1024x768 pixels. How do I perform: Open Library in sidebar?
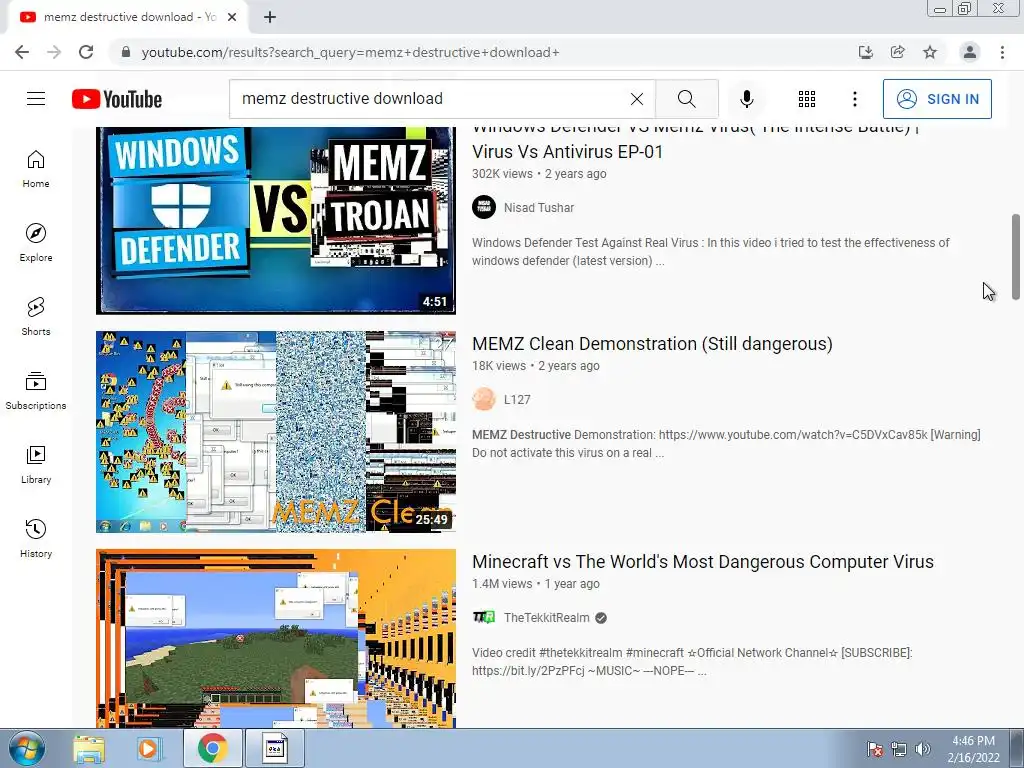pyautogui.click(x=36, y=464)
